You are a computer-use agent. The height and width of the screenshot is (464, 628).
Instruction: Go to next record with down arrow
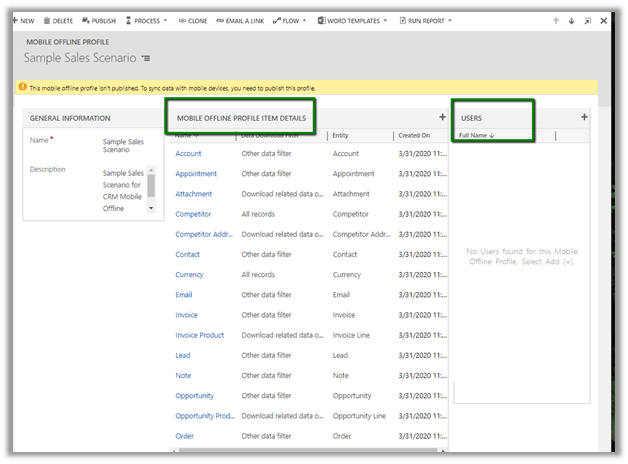572,20
